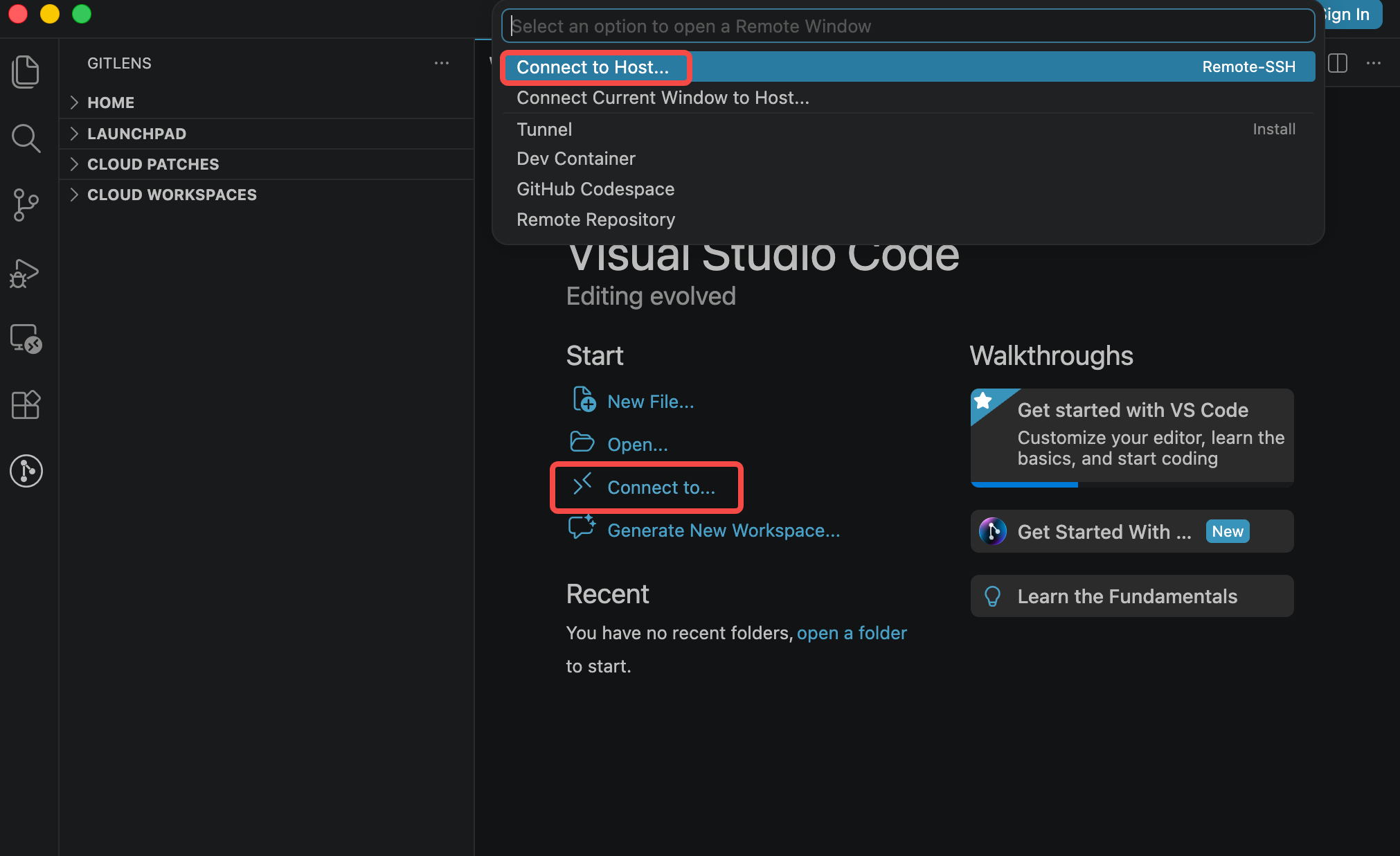Click the remote arrows icon beside Connect to

[582, 484]
